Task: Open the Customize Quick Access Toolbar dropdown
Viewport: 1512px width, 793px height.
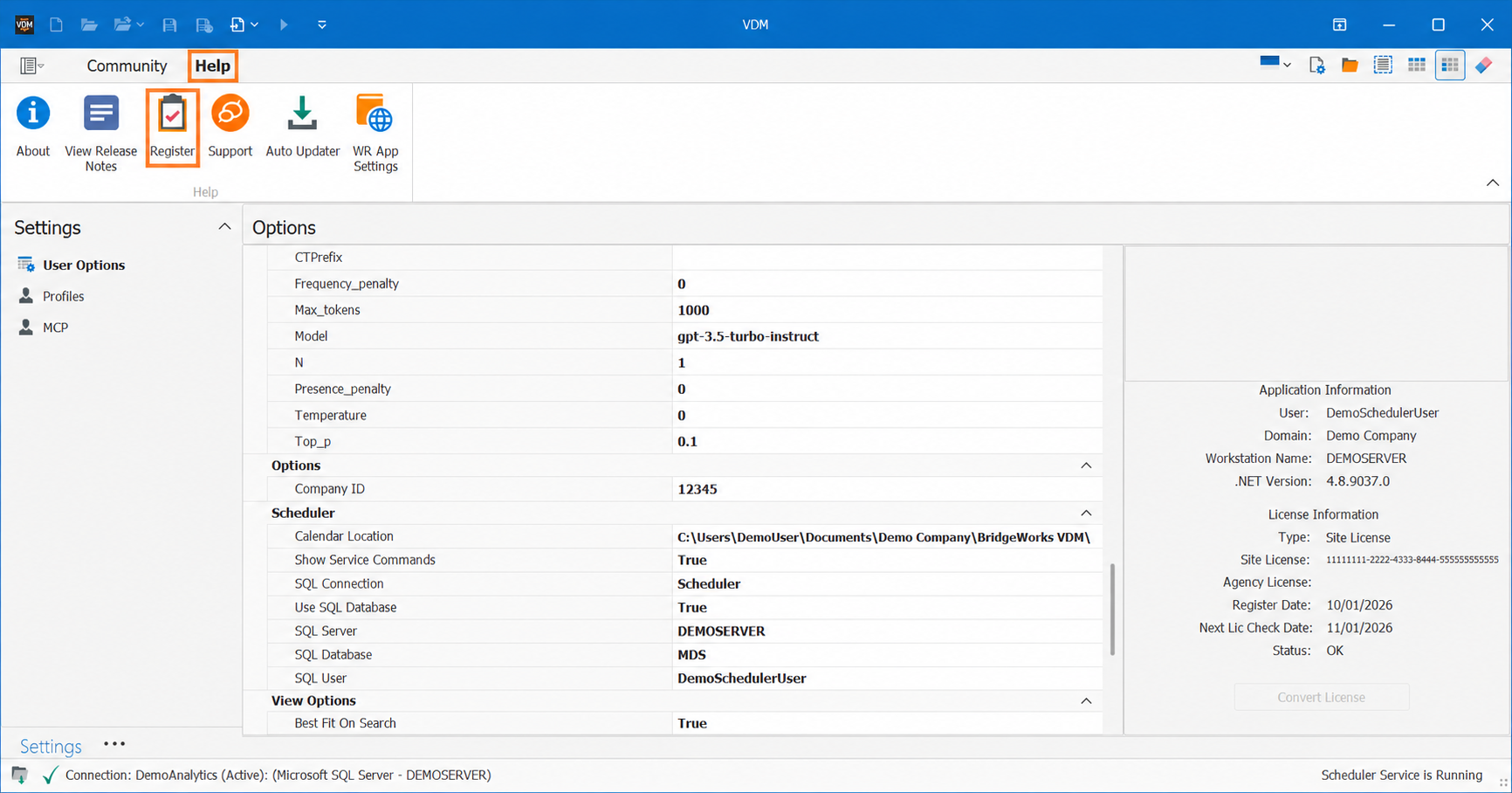Action: (x=322, y=24)
